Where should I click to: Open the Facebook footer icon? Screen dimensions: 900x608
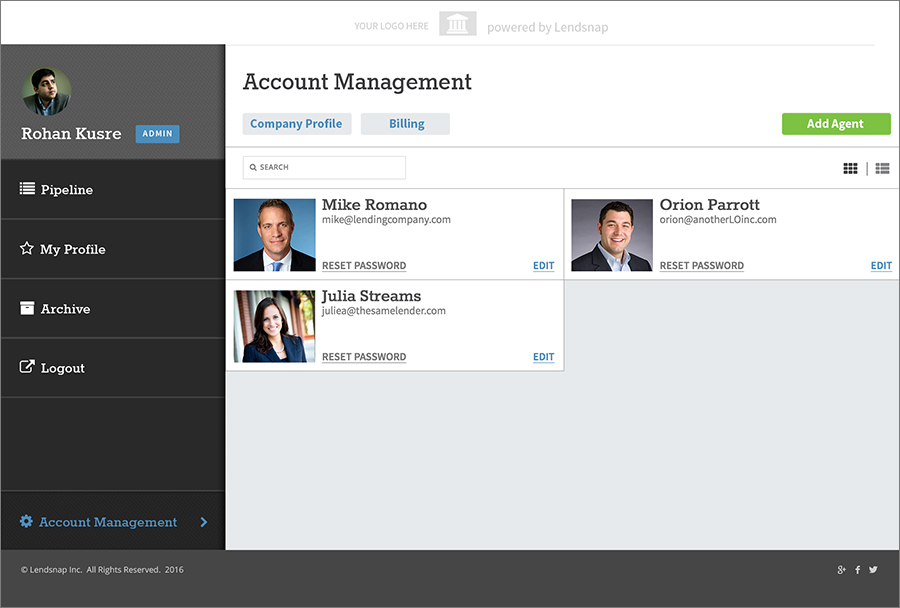(857, 570)
